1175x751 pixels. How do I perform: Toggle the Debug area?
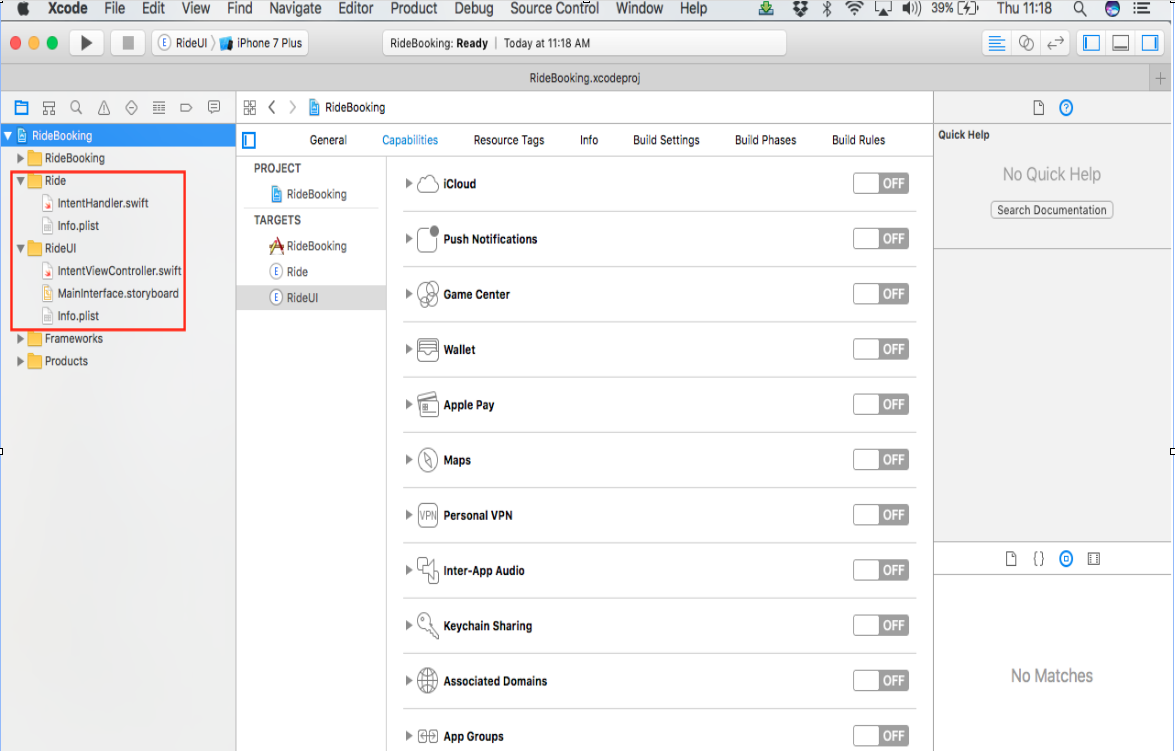[x=1121, y=43]
